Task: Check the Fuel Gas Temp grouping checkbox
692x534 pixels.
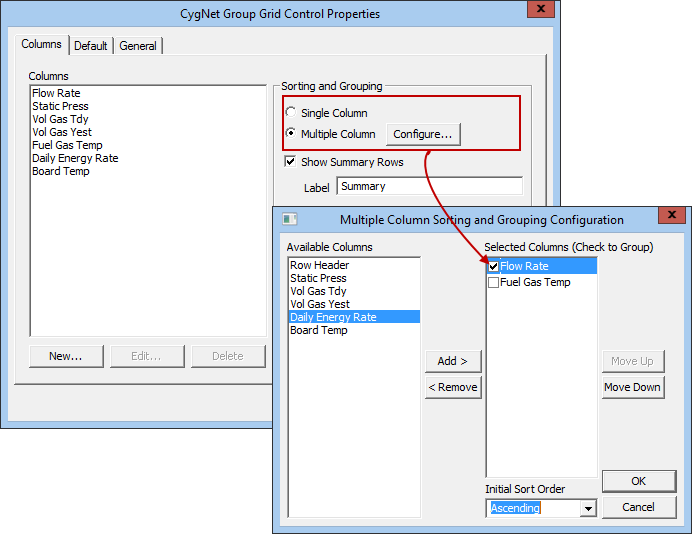Action: [493, 282]
